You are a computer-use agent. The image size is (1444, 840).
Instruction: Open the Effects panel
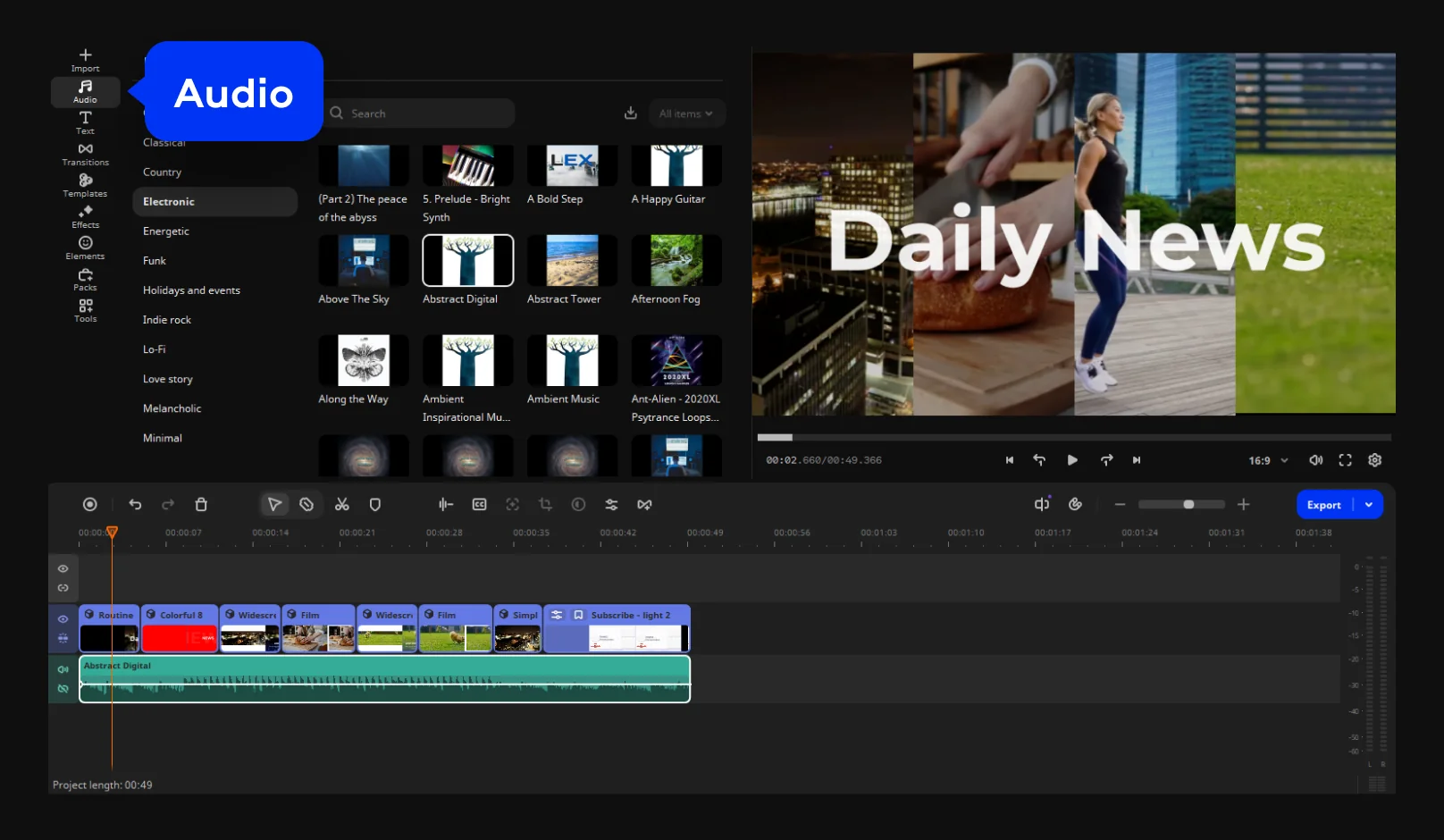pyautogui.click(x=85, y=216)
